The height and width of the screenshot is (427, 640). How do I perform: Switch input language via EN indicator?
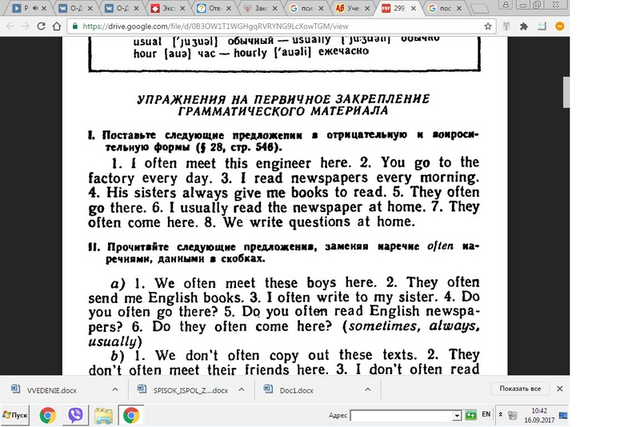click(486, 414)
